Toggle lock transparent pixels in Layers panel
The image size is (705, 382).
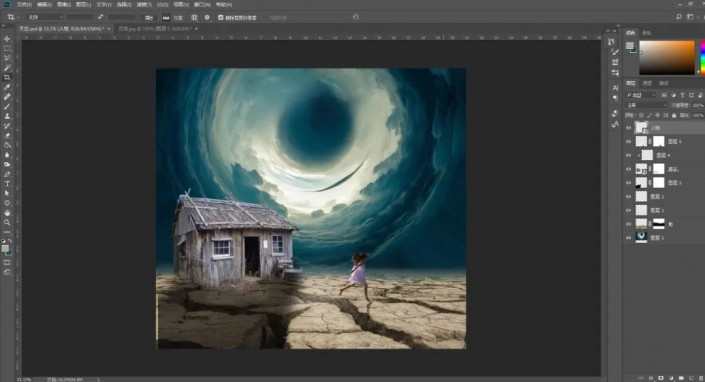click(x=641, y=115)
